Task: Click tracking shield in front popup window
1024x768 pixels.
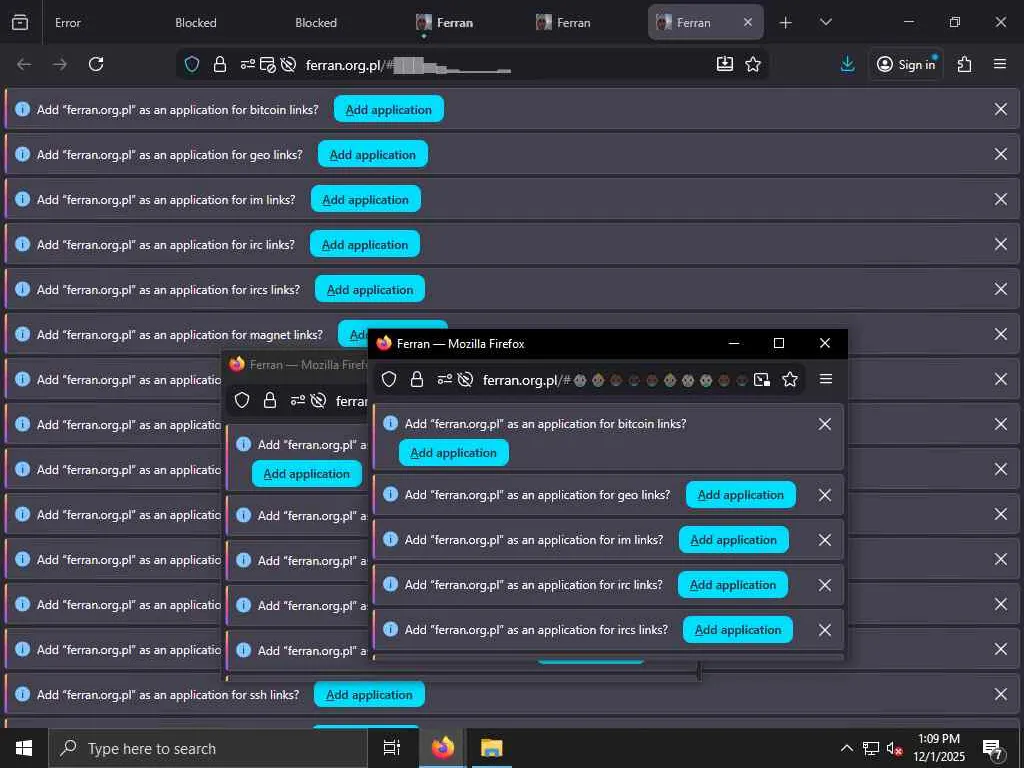Action: pos(389,379)
